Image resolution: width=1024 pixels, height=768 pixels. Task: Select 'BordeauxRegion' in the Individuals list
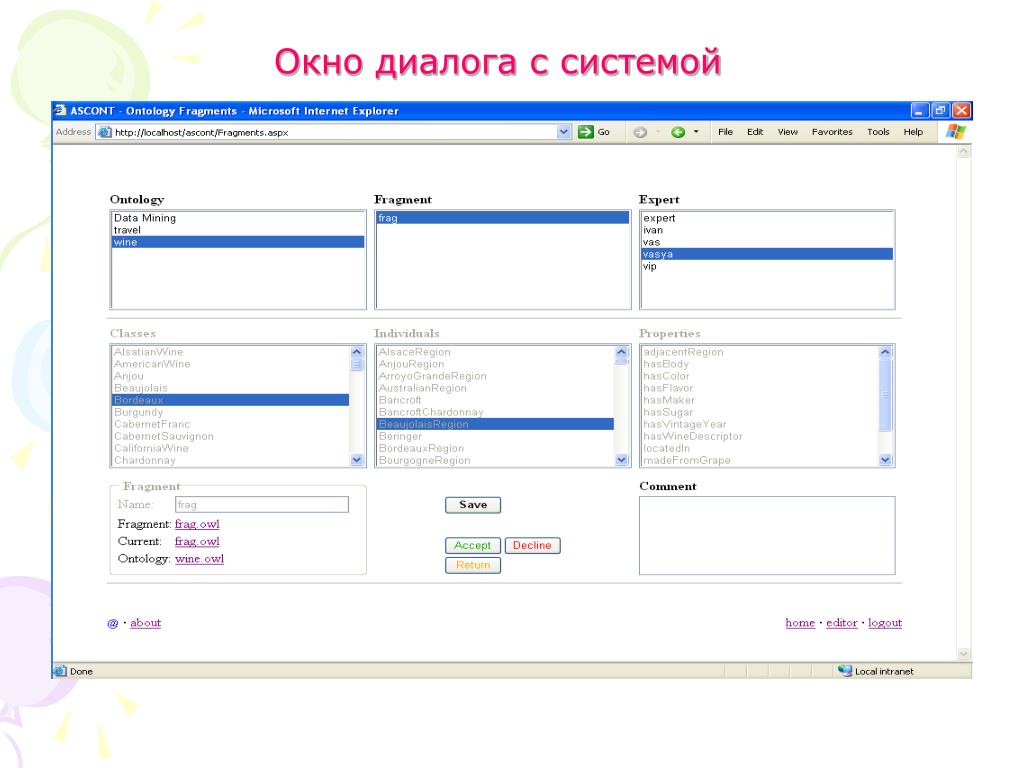coord(496,449)
